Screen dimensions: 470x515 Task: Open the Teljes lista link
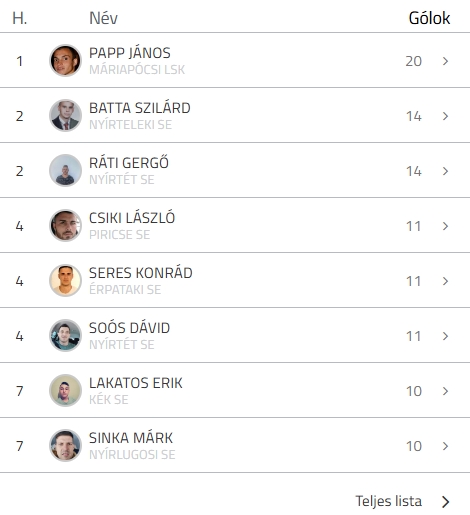(x=389, y=501)
